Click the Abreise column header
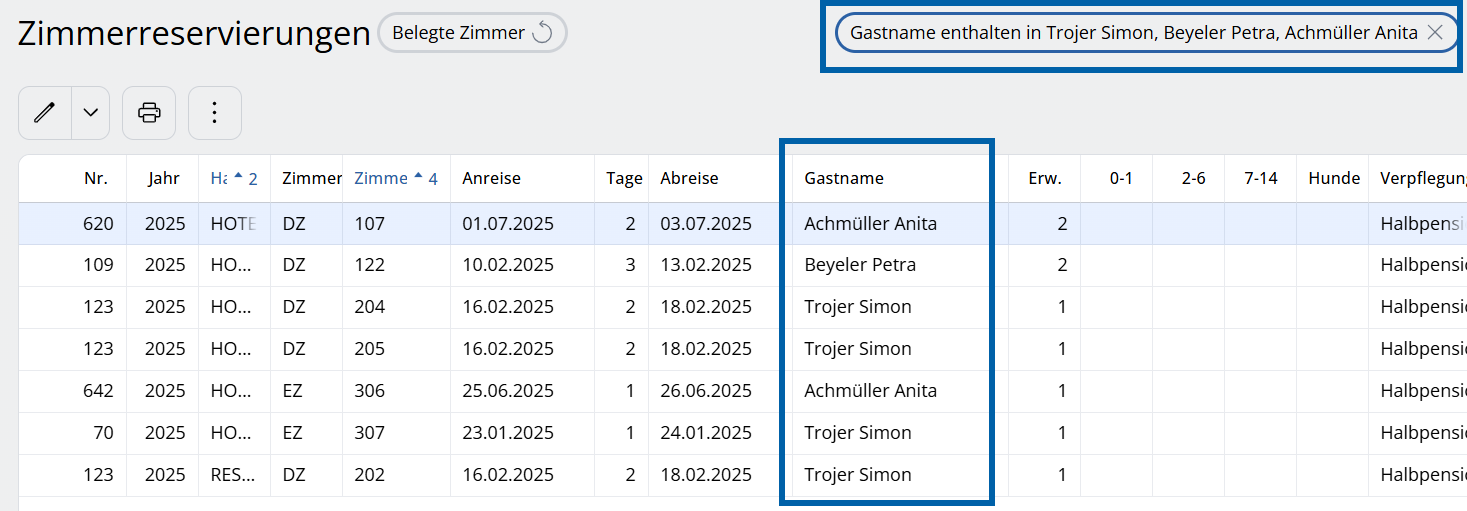This screenshot has width=1467, height=511. pyautogui.click(x=689, y=179)
